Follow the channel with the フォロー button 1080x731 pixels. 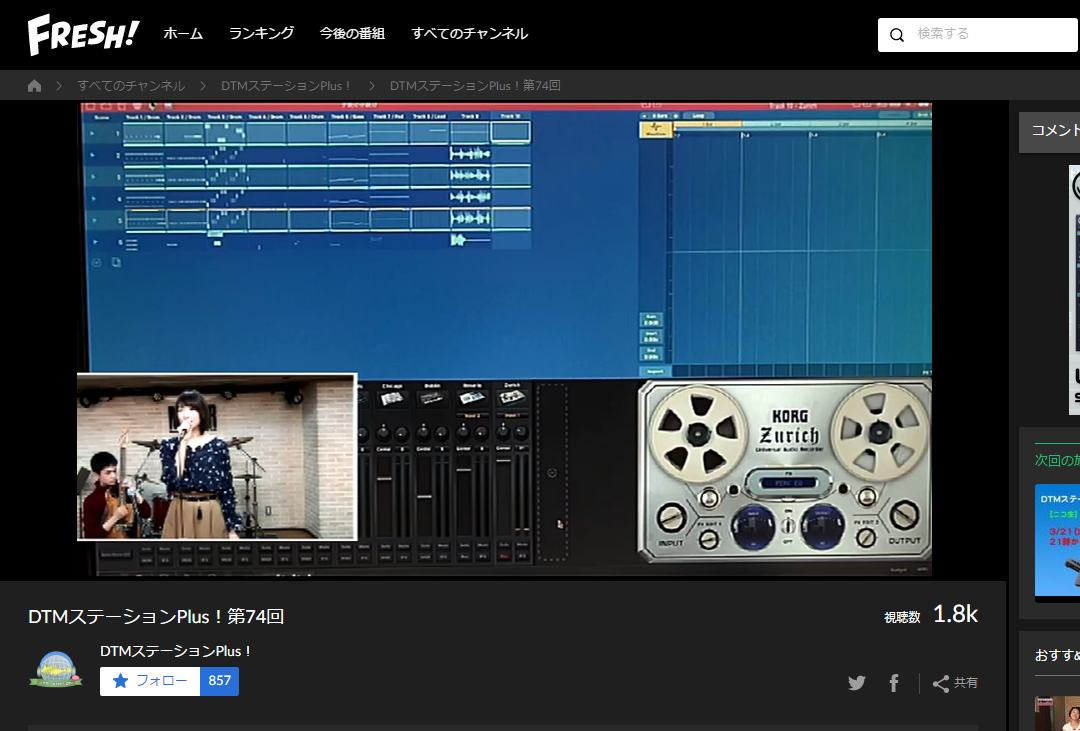pos(150,681)
